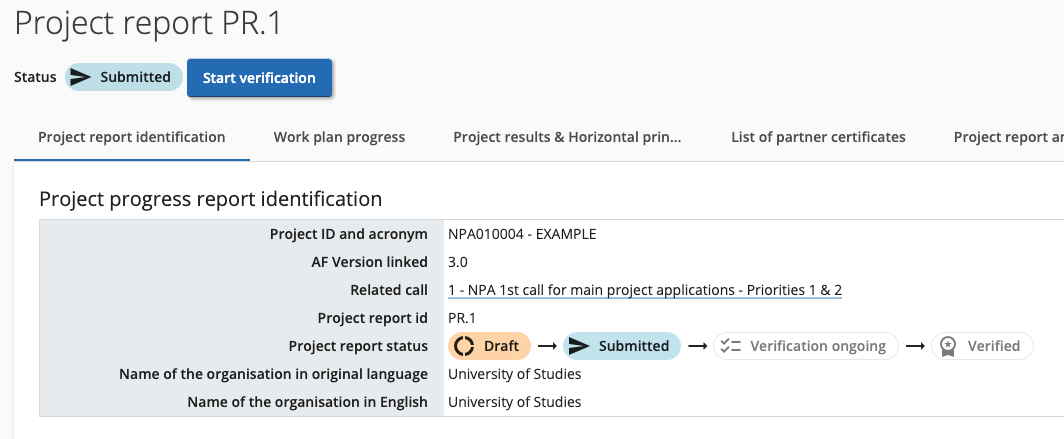1064x439 pixels.
Task: Open the NPA 1st call related call link
Action: [x=645, y=290]
